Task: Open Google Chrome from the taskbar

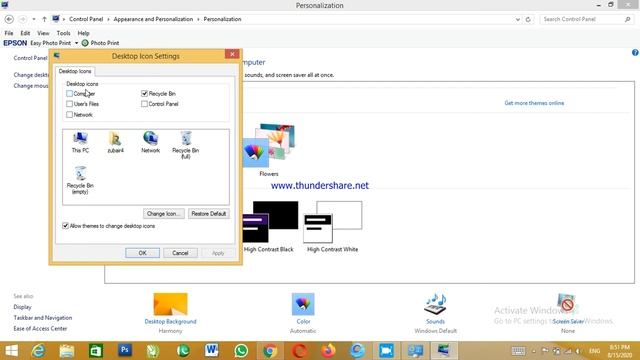Action: 269,351
